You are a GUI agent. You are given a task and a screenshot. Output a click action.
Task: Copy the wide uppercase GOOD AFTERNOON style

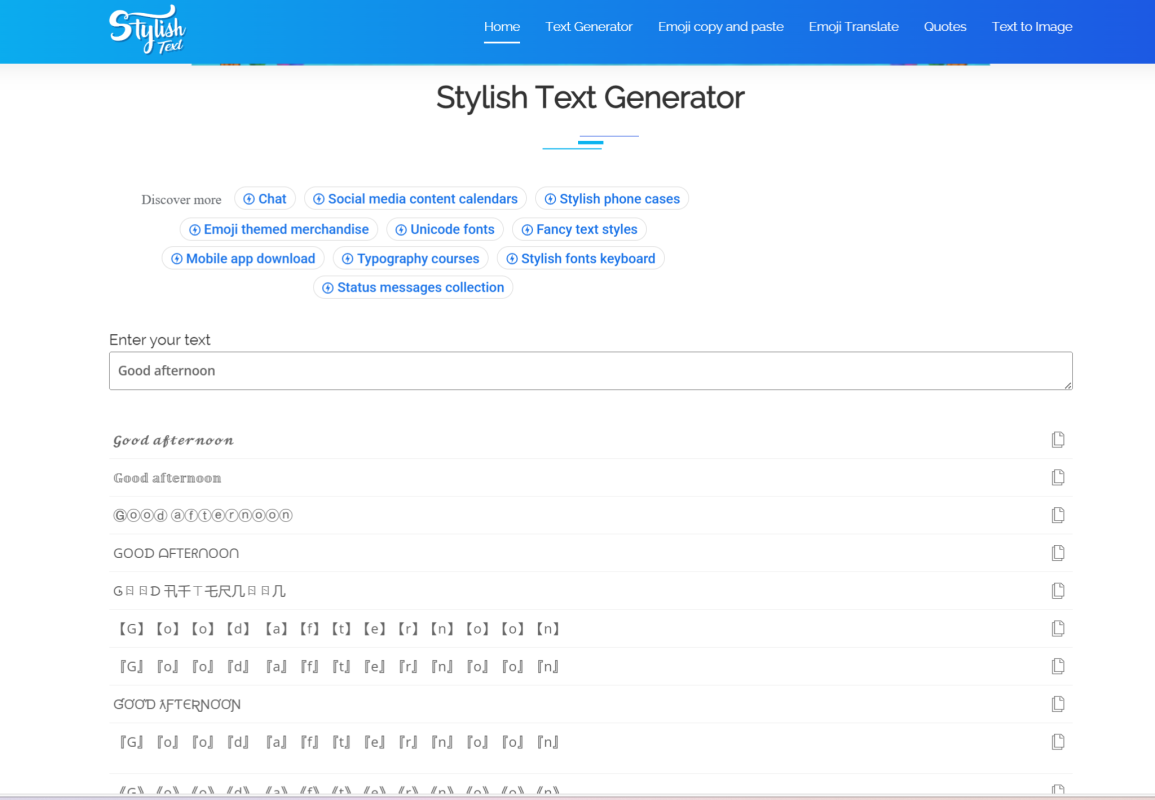(x=1058, y=553)
